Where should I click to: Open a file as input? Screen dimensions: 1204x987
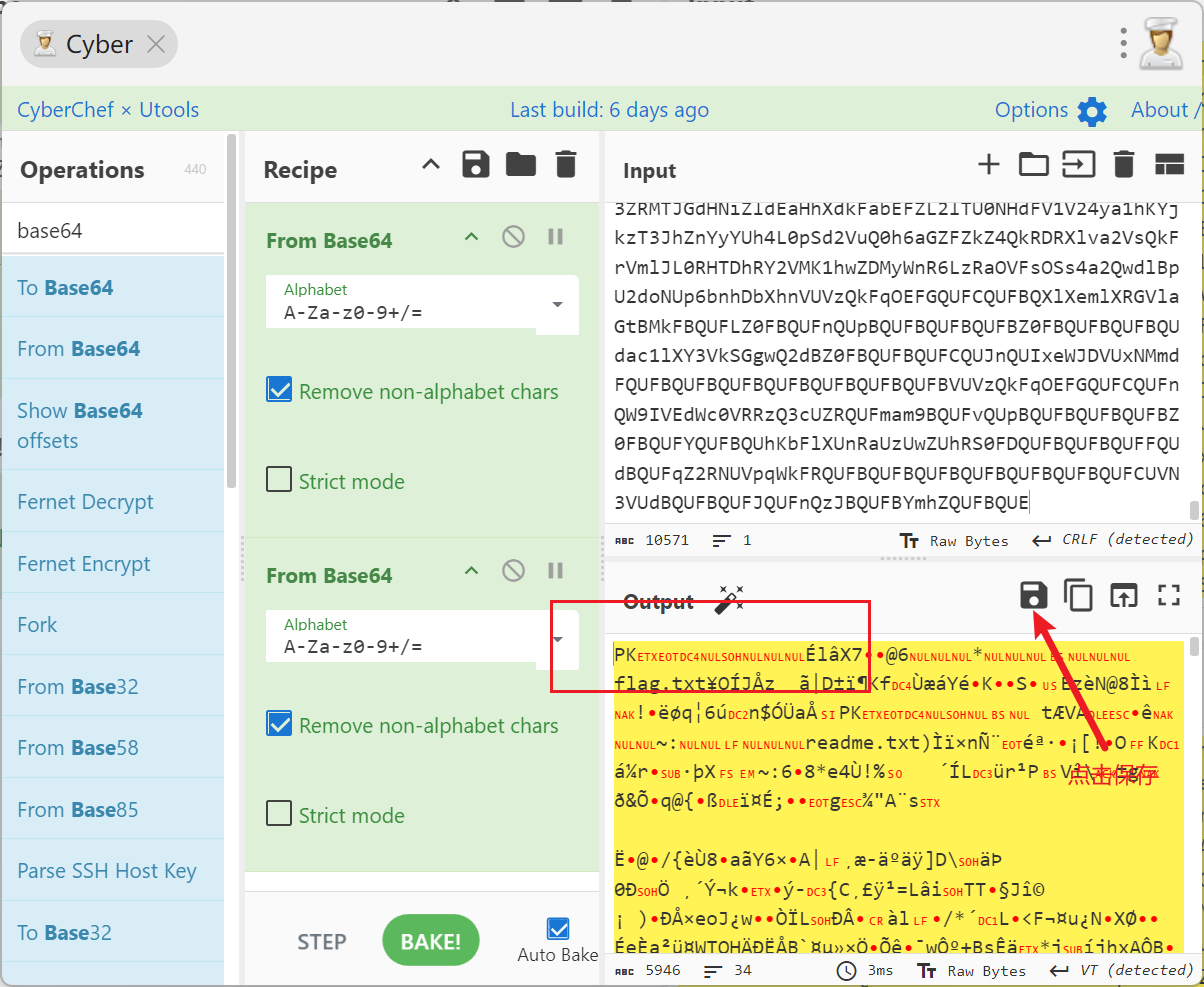click(1078, 165)
